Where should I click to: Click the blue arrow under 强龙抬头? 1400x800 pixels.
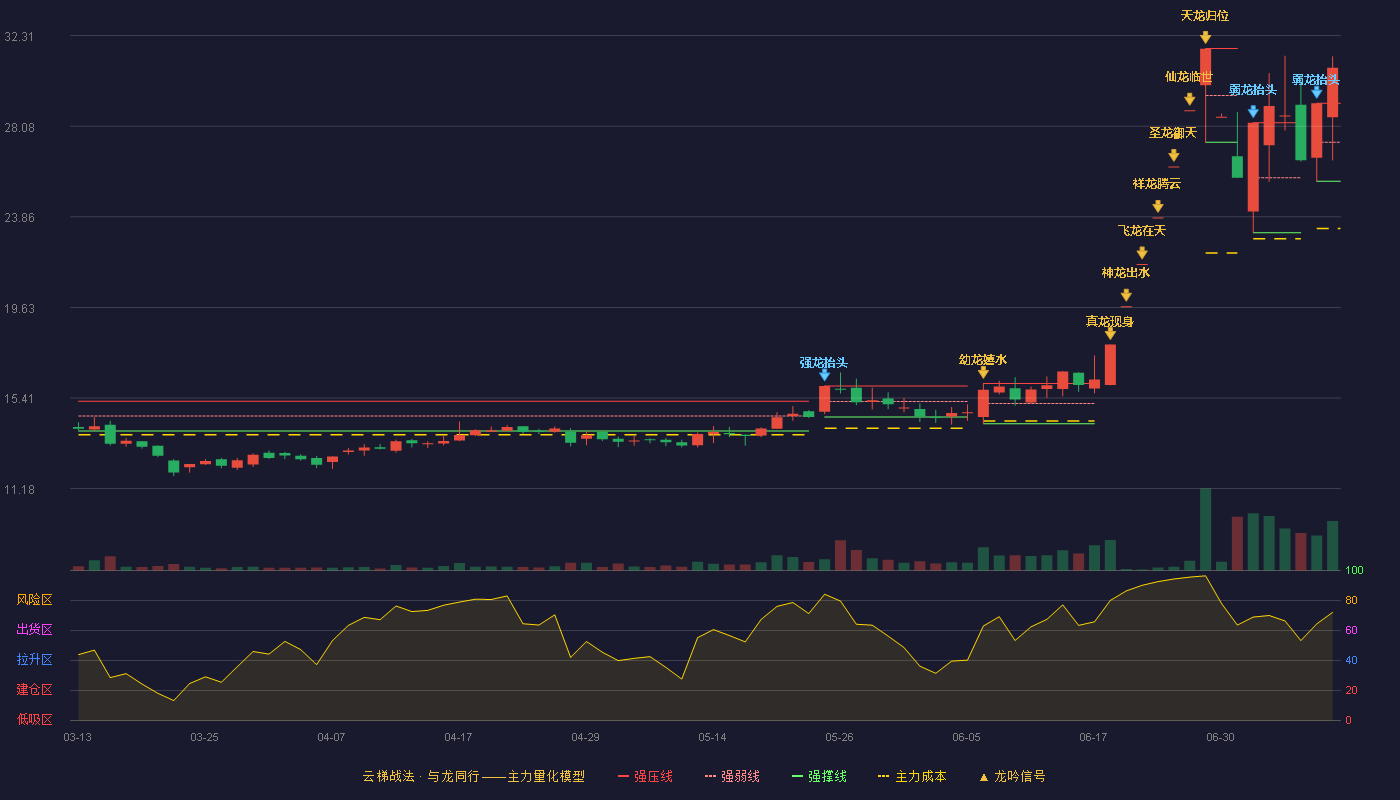pos(824,375)
